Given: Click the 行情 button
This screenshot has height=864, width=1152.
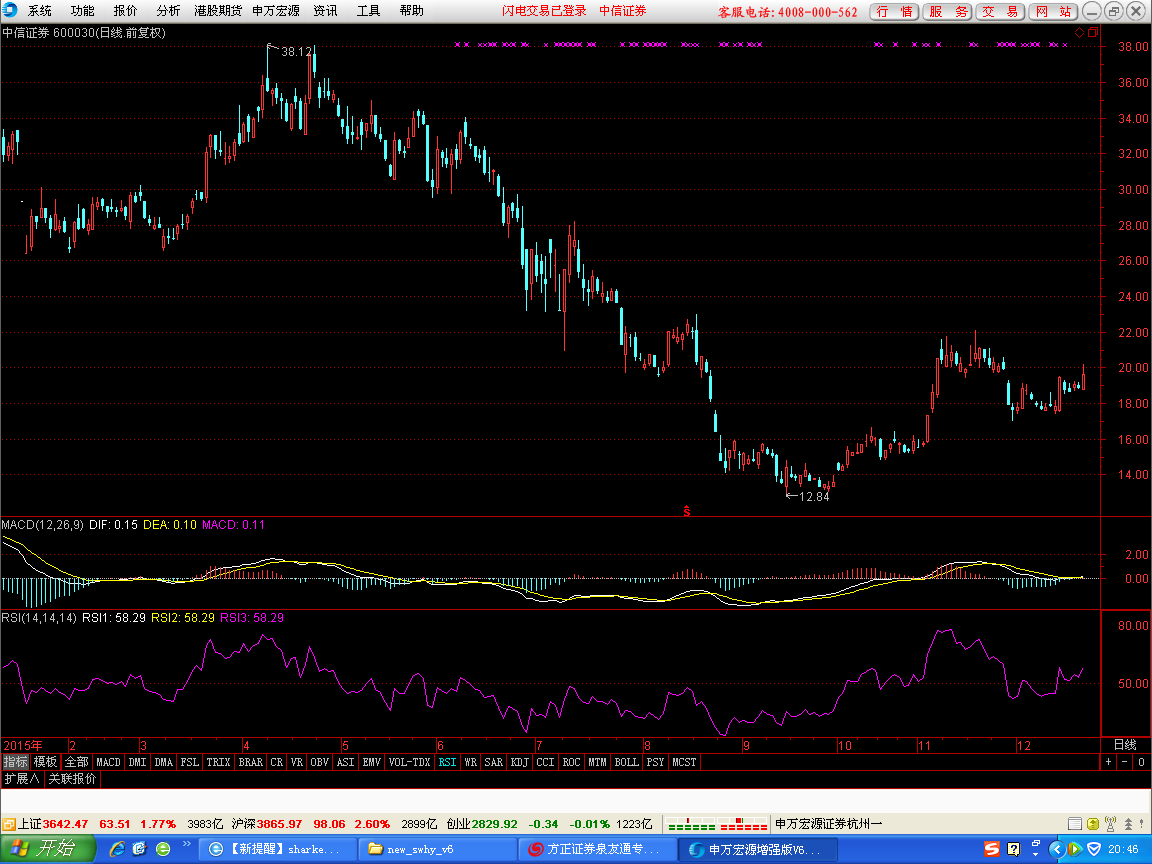Looking at the screenshot, I should 894,12.
